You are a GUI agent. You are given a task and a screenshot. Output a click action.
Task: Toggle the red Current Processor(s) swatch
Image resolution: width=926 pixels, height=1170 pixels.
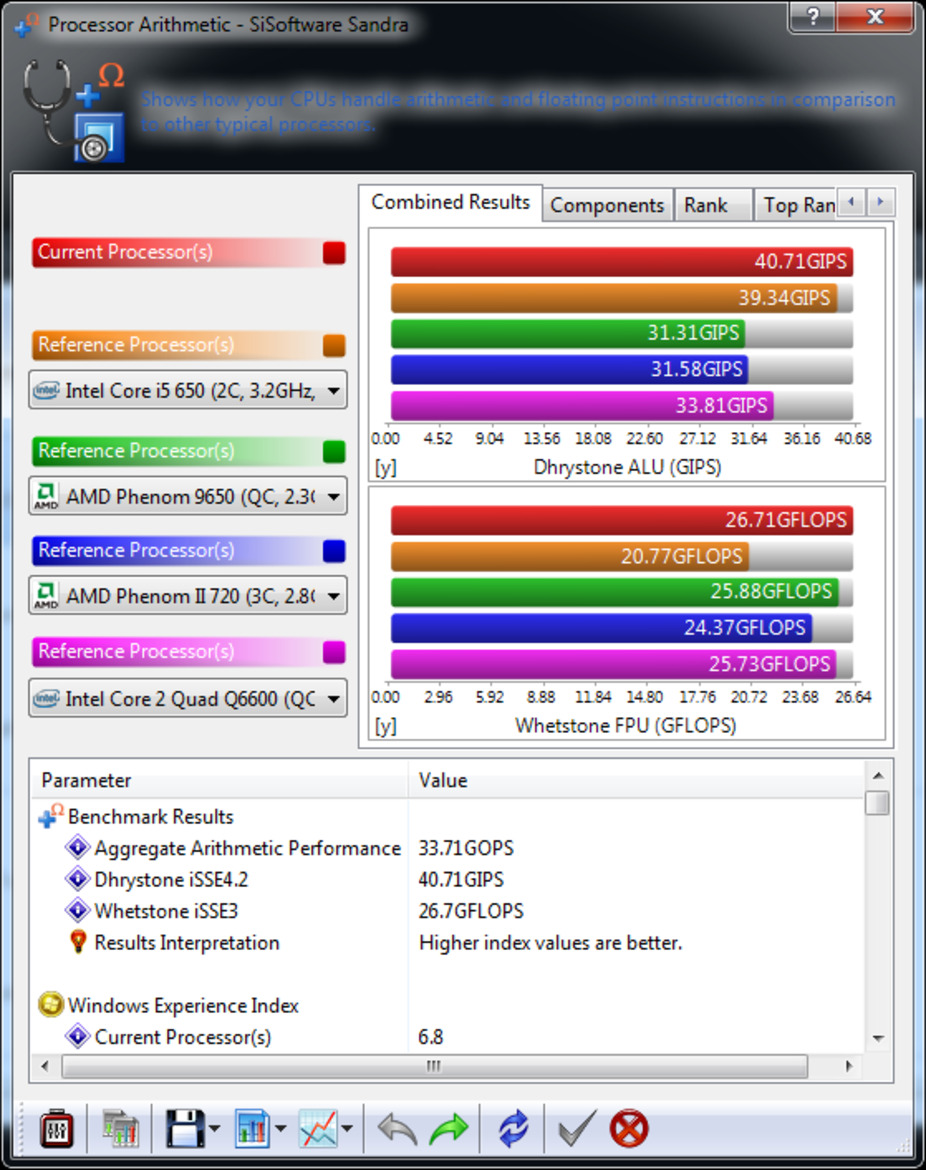tap(334, 253)
